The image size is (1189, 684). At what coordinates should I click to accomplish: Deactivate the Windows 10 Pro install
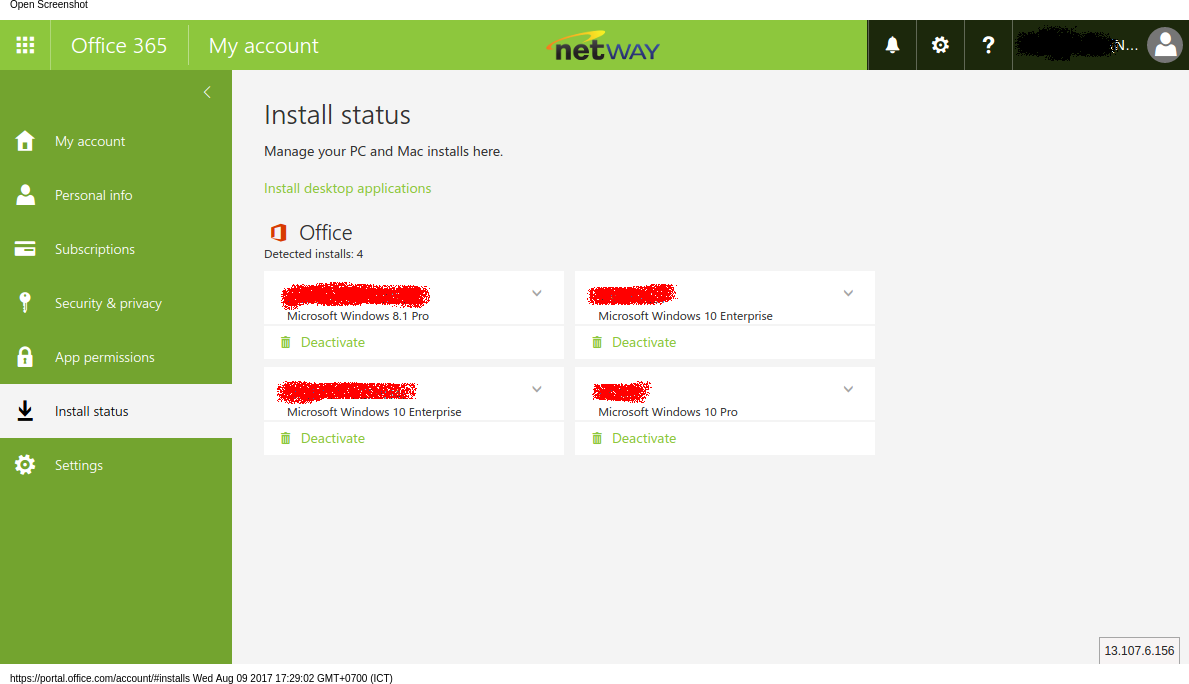pos(643,438)
